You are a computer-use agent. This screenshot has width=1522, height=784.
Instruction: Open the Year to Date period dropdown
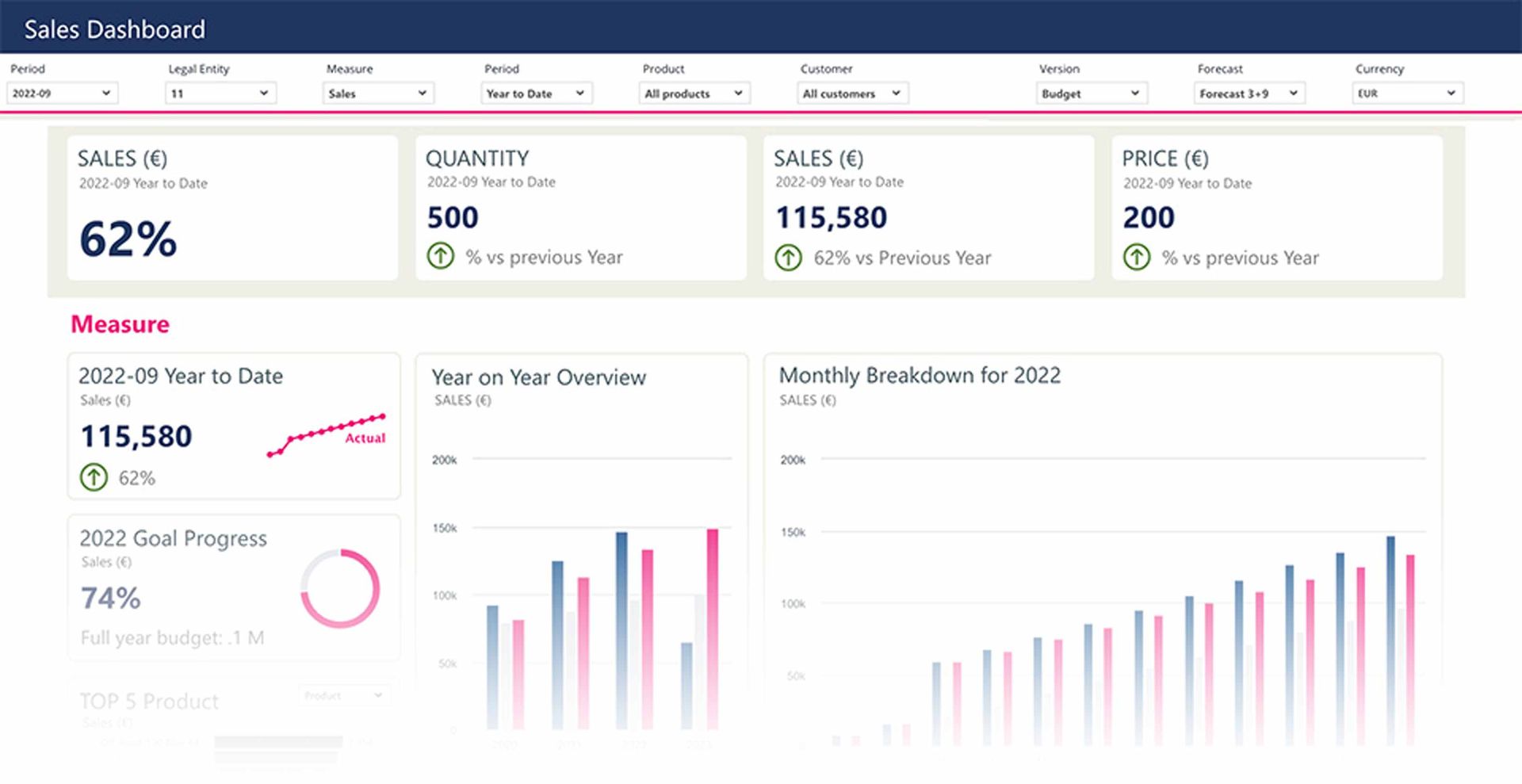click(x=537, y=94)
